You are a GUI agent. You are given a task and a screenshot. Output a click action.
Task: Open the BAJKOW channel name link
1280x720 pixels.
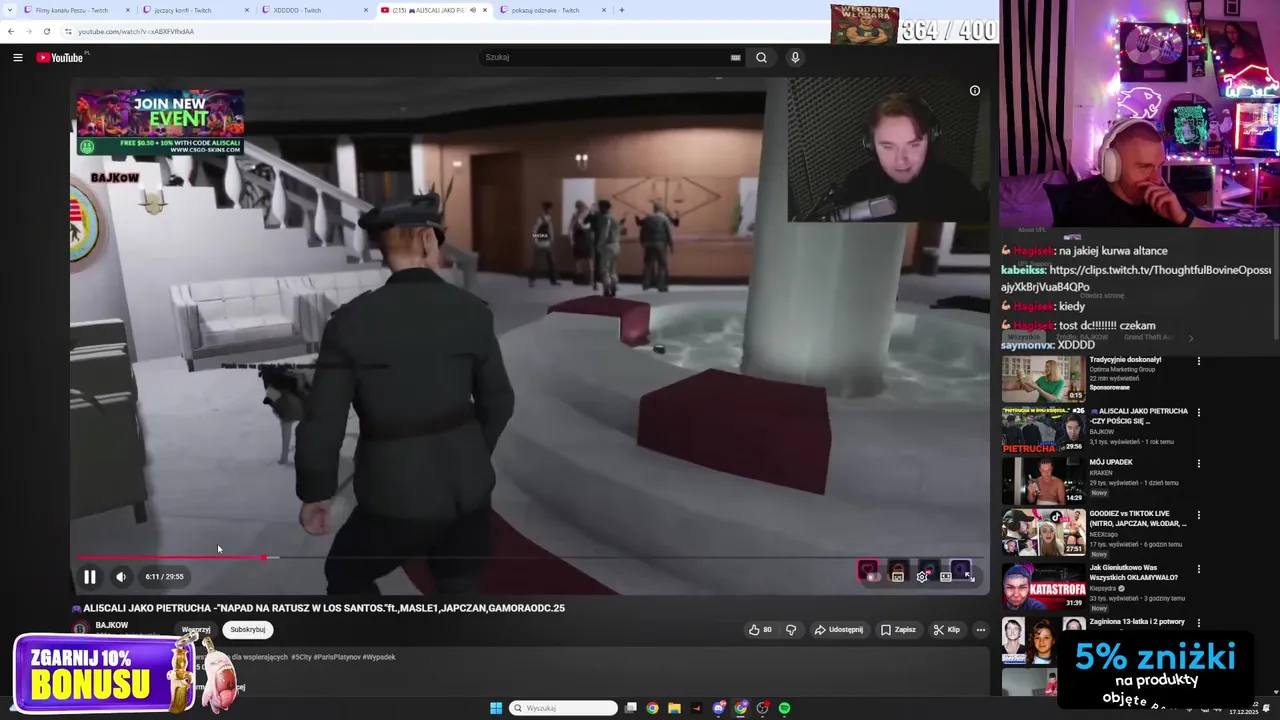click(x=112, y=625)
